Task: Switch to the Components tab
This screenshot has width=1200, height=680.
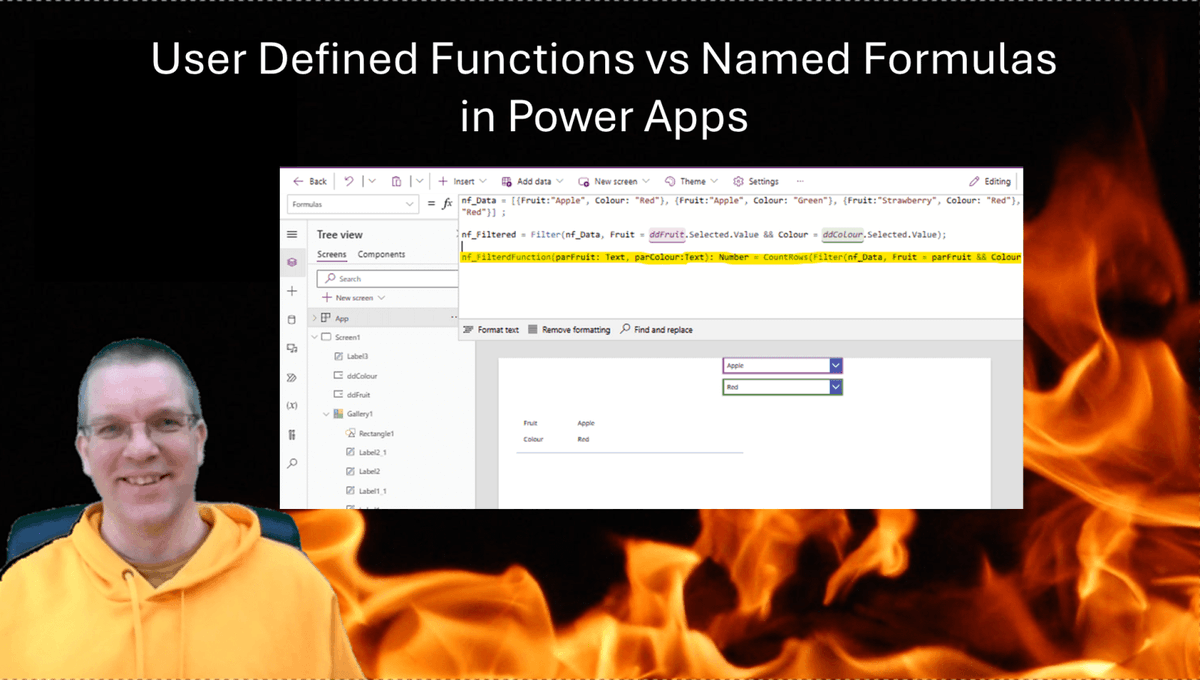Action: pyautogui.click(x=381, y=253)
